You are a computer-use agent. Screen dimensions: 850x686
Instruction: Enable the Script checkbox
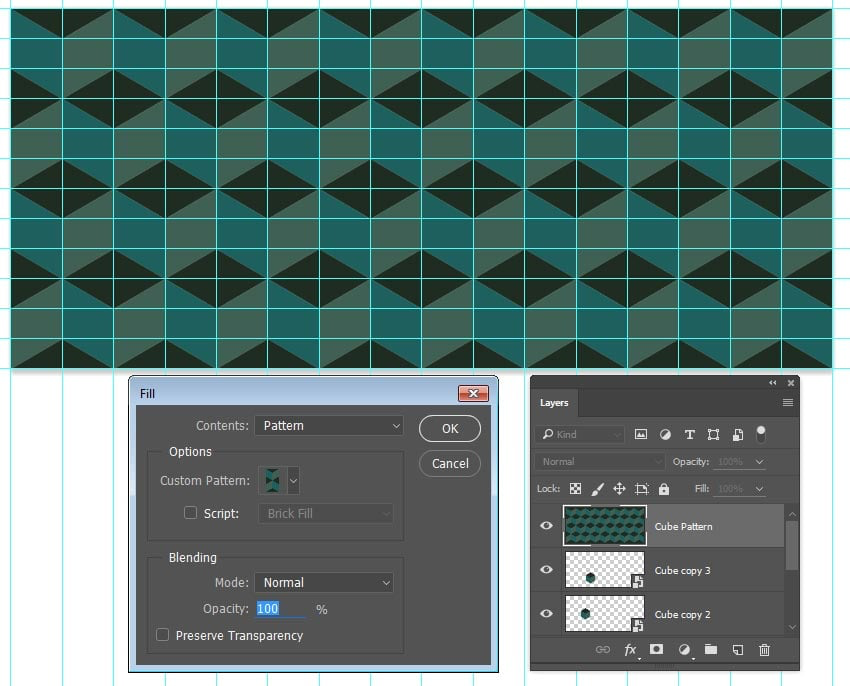coord(190,512)
